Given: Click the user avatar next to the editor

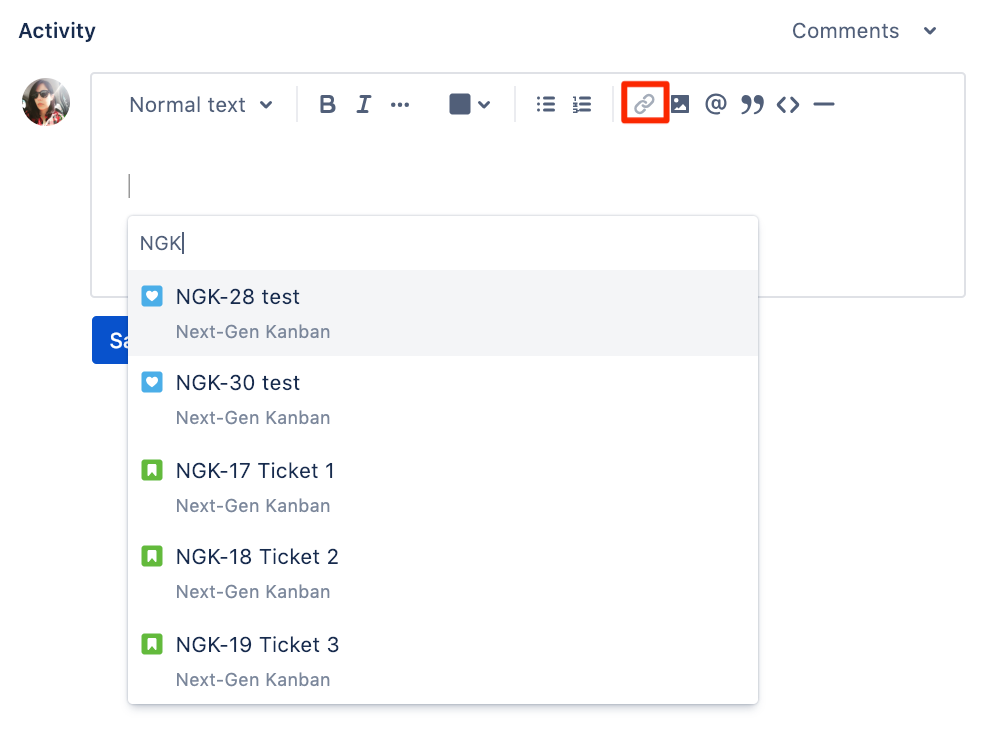Looking at the screenshot, I should pyautogui.click(x=45, y=101).
